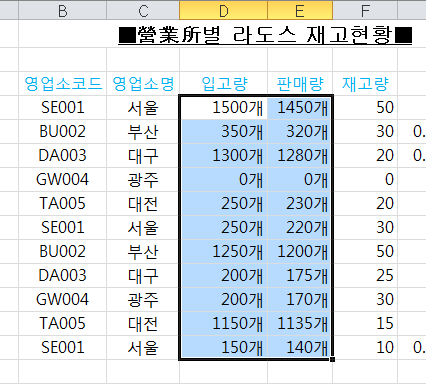Select the cell containing 220개
The width and height of the screenshot is (426, 384).
300,227
